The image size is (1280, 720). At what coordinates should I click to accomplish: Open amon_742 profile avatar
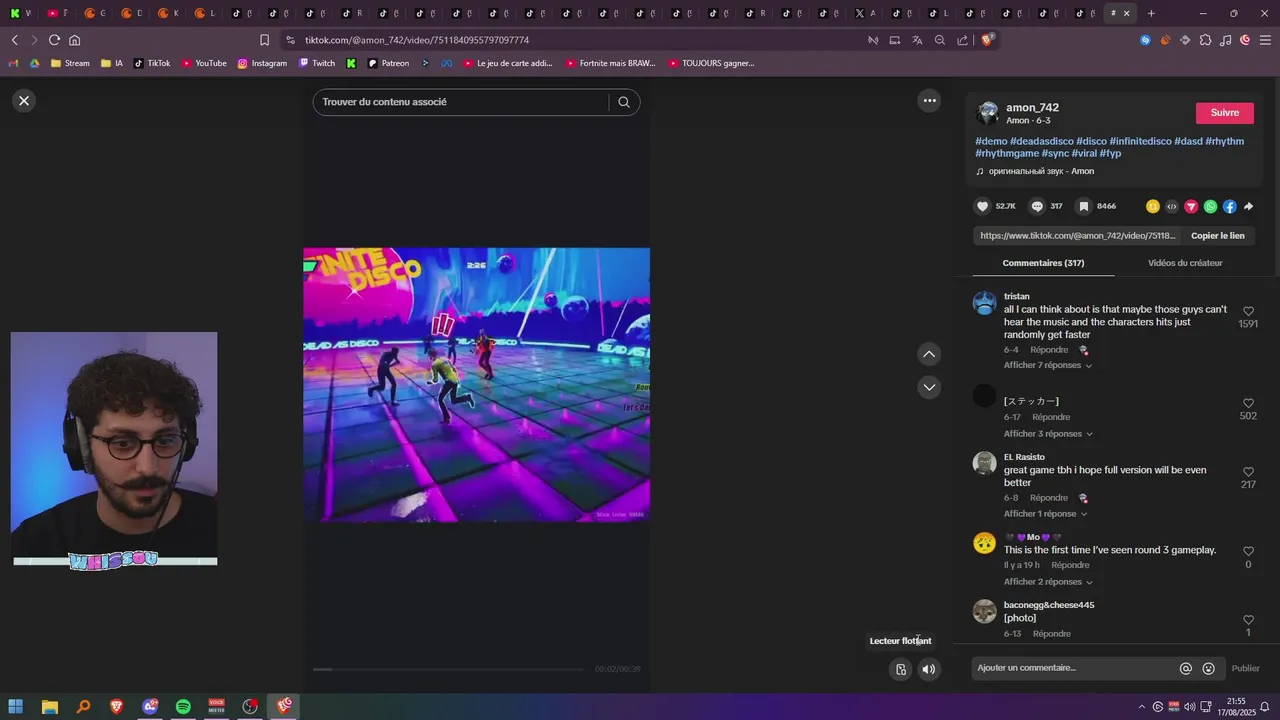988,113
